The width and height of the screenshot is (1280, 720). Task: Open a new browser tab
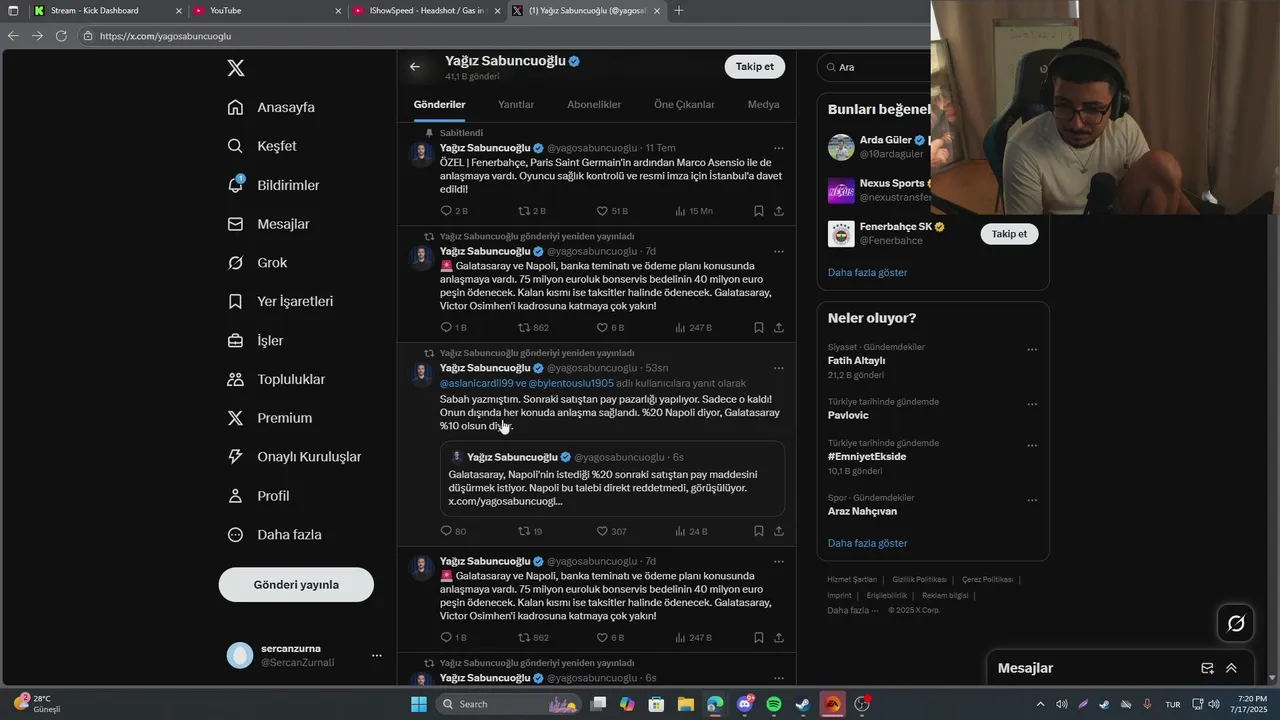tap(679, 10)
